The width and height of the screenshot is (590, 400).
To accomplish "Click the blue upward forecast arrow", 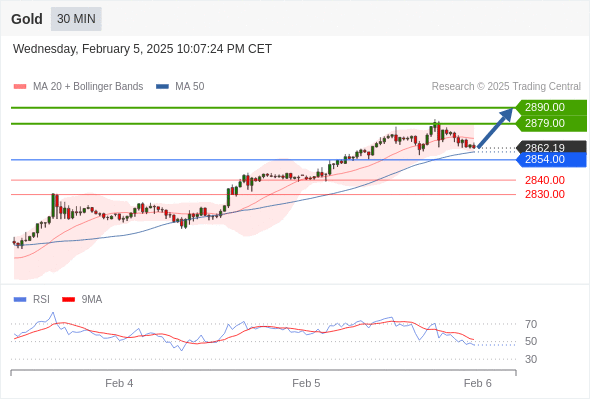I will 495,128.
